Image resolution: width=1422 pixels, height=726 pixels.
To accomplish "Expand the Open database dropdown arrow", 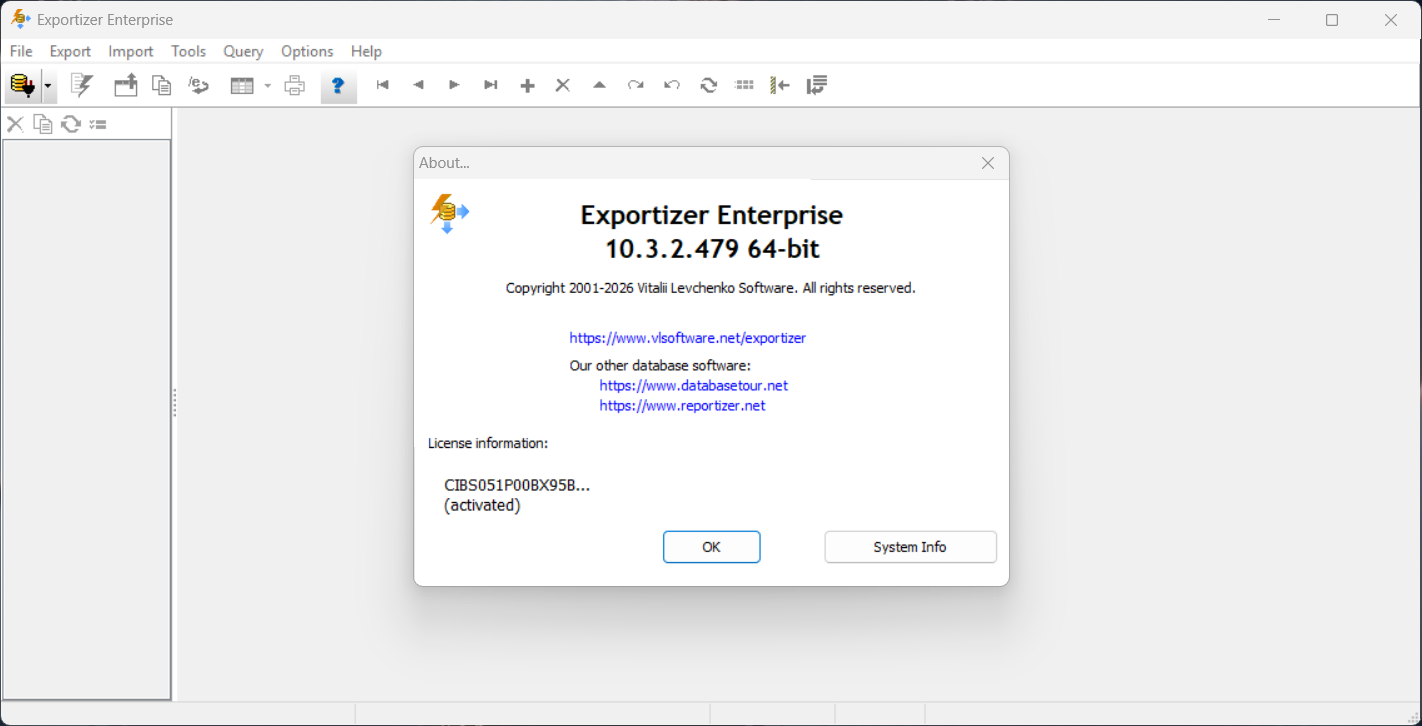I will pos(48,86).
